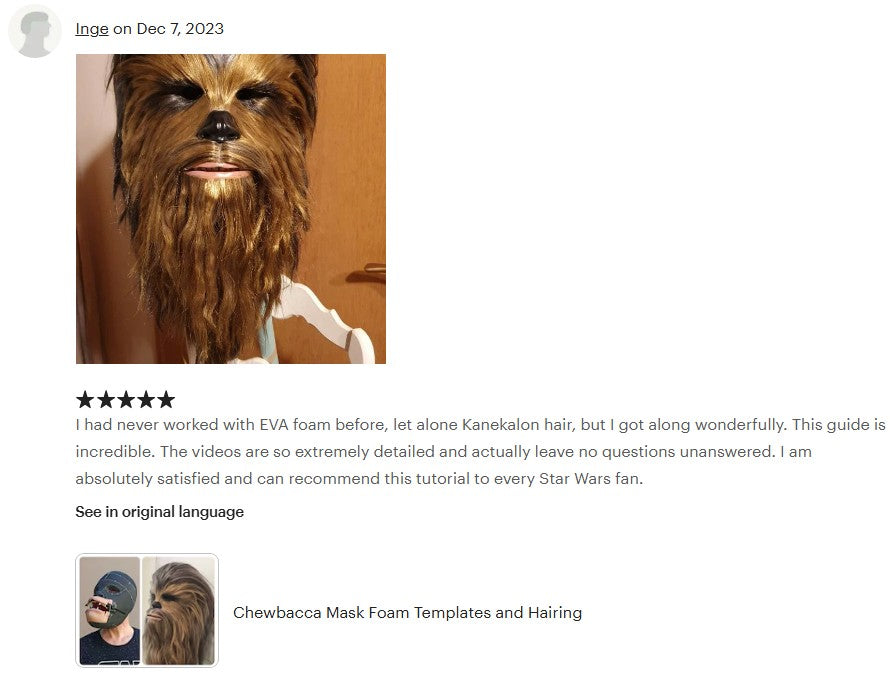Screen dimensions: 890x676
Task: Enlarge the Chewbacca mask review photo
Action: (230, 209)
